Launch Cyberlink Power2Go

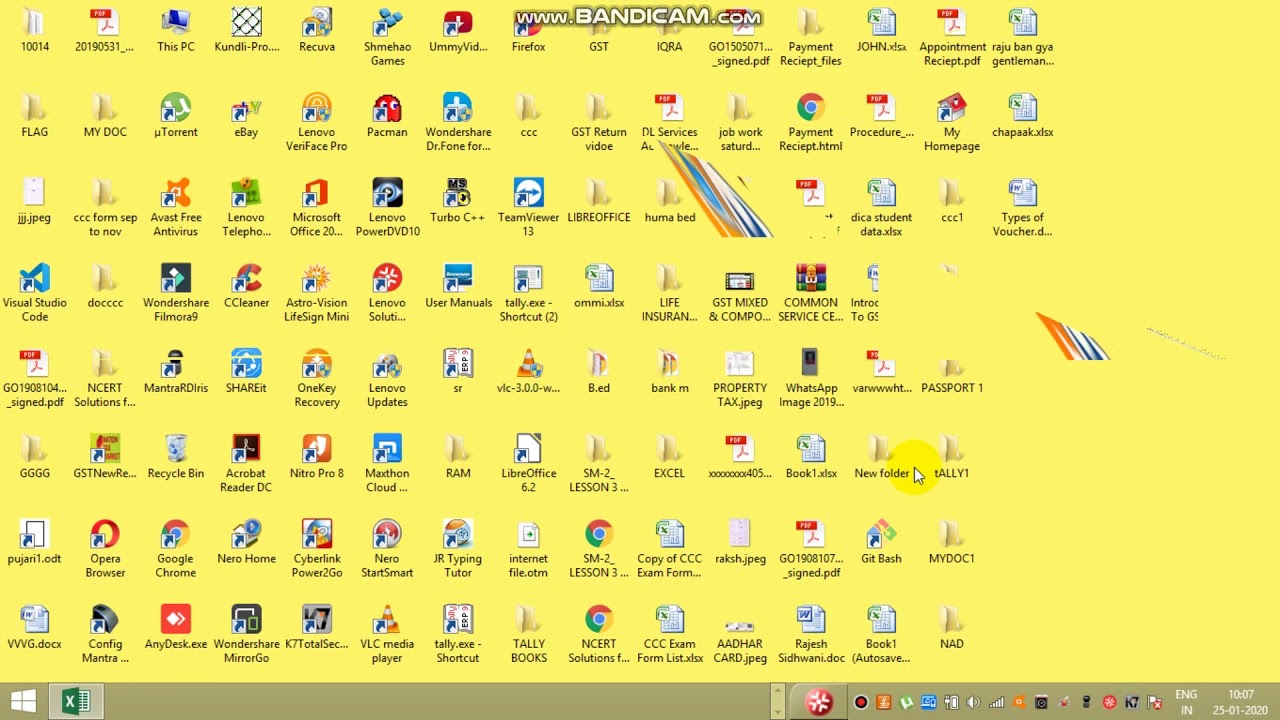pyautogui.click(x=317, y=549)
